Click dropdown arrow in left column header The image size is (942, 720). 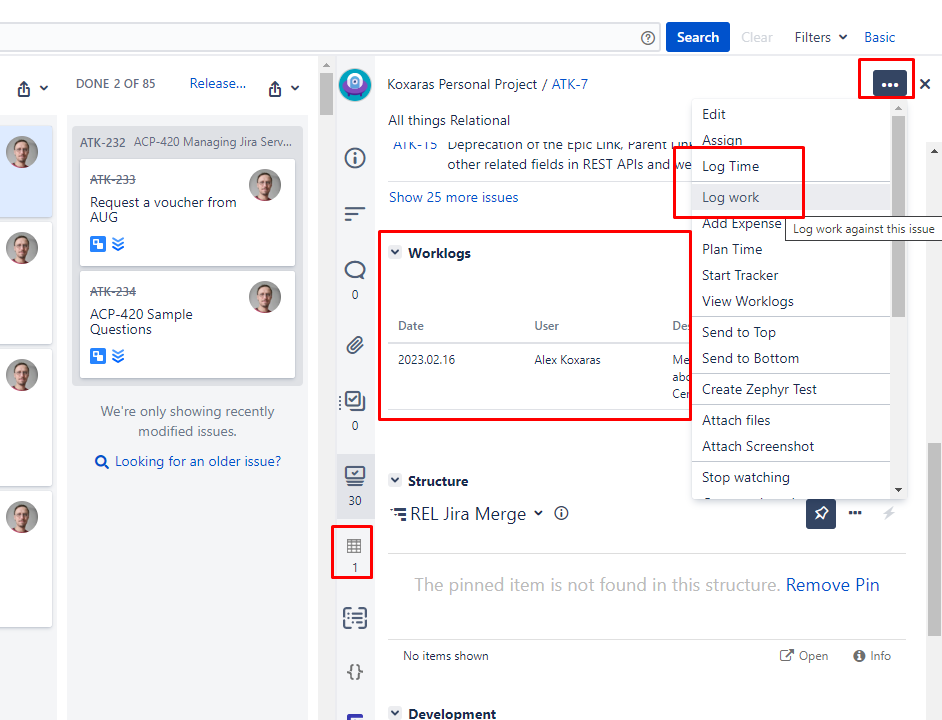[44, 88]
